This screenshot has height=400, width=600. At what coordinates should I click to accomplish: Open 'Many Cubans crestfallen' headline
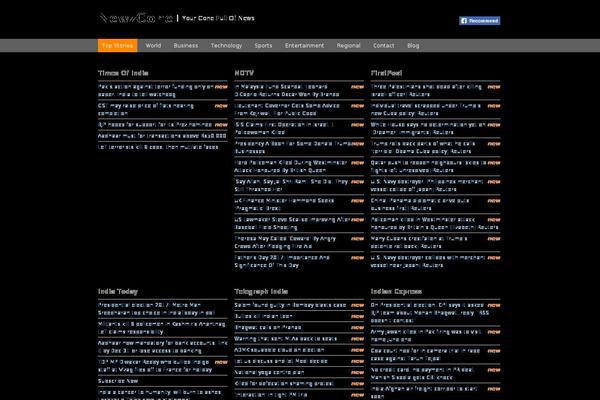(419, 242)
